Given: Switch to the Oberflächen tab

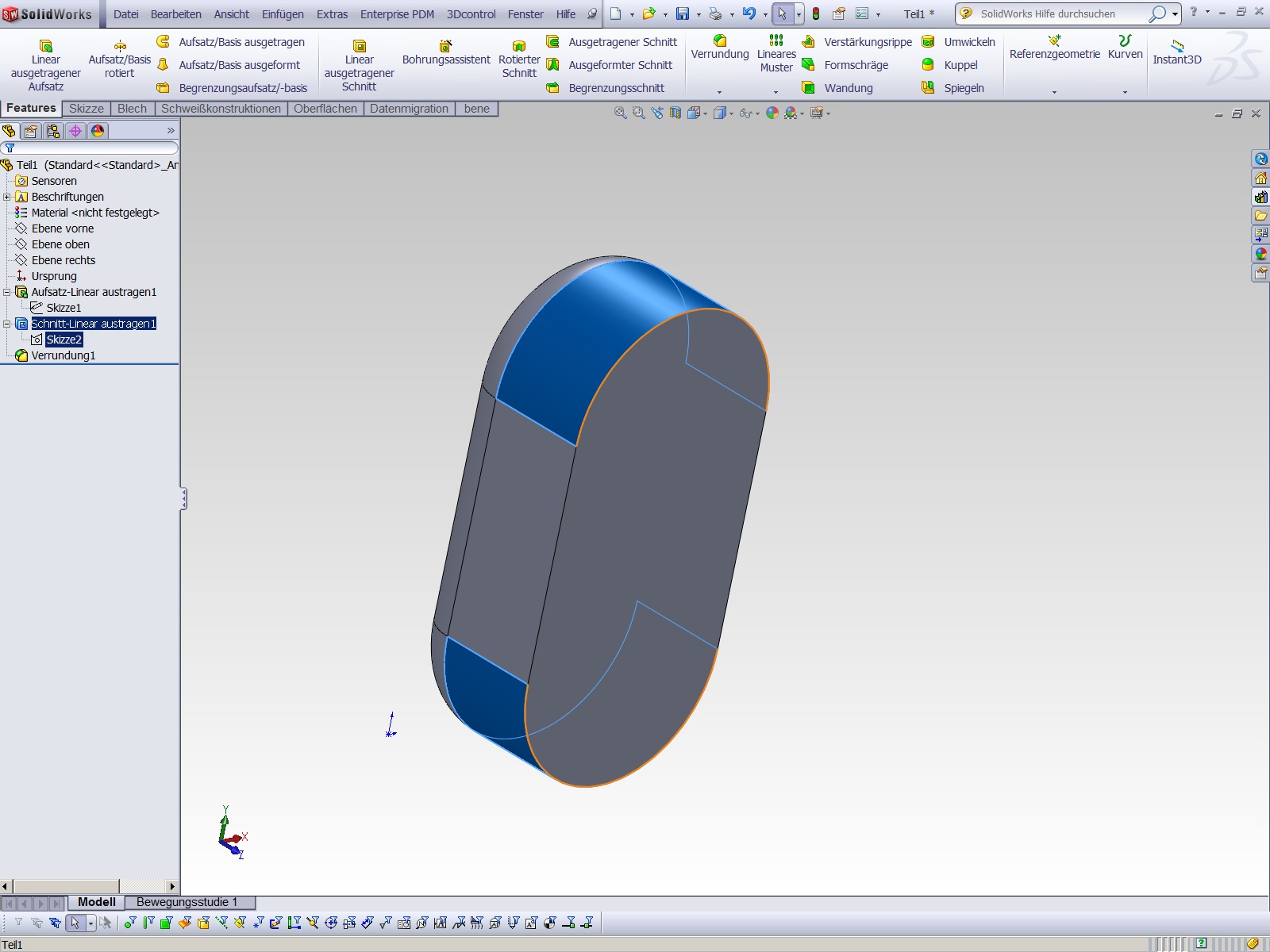Looking at the screenshot, I should pyautogui.click(x=325, y=109).
